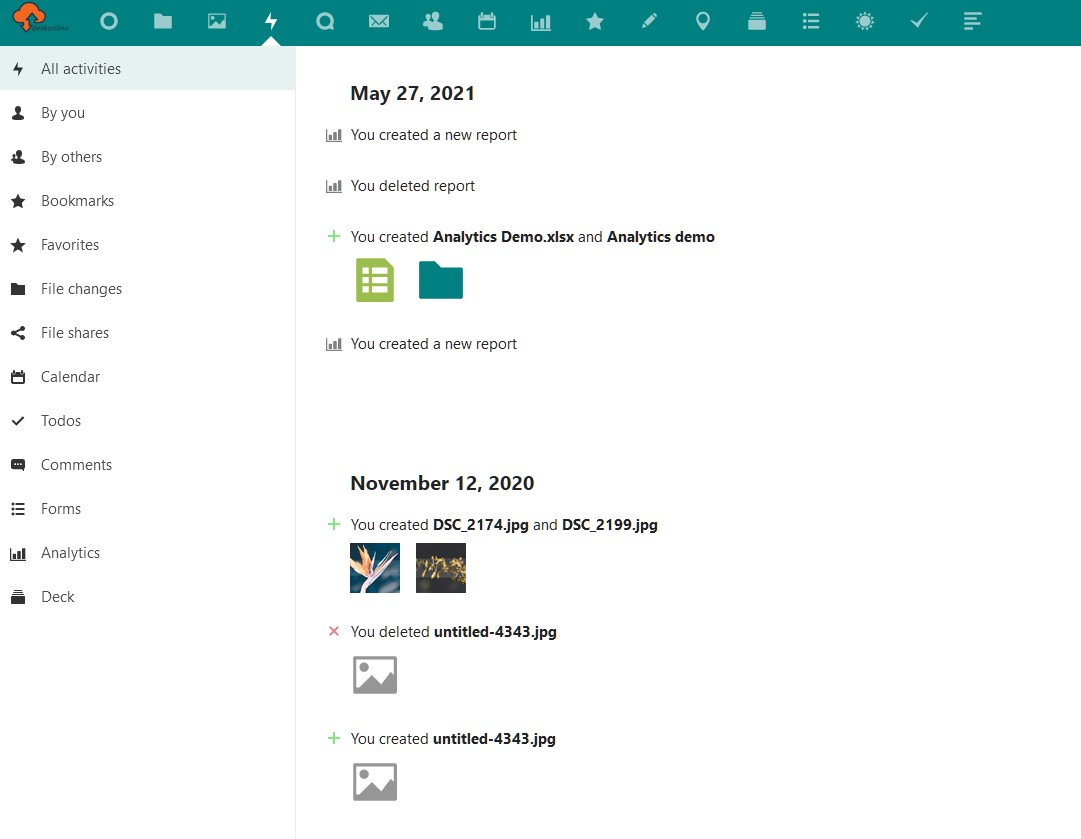Show Comments activity filter
Viewport: 1081px width, 839px height.
click(x=148, y=465)
